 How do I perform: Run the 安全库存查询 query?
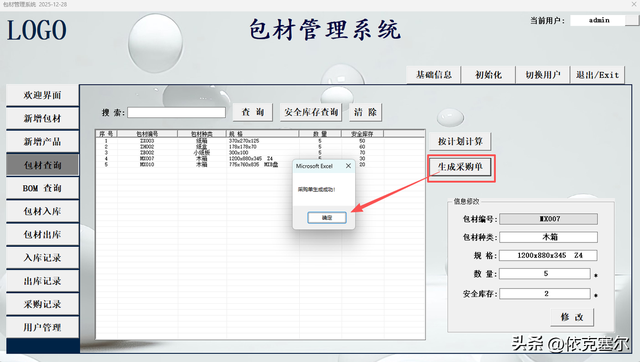(x=311, y=112)
